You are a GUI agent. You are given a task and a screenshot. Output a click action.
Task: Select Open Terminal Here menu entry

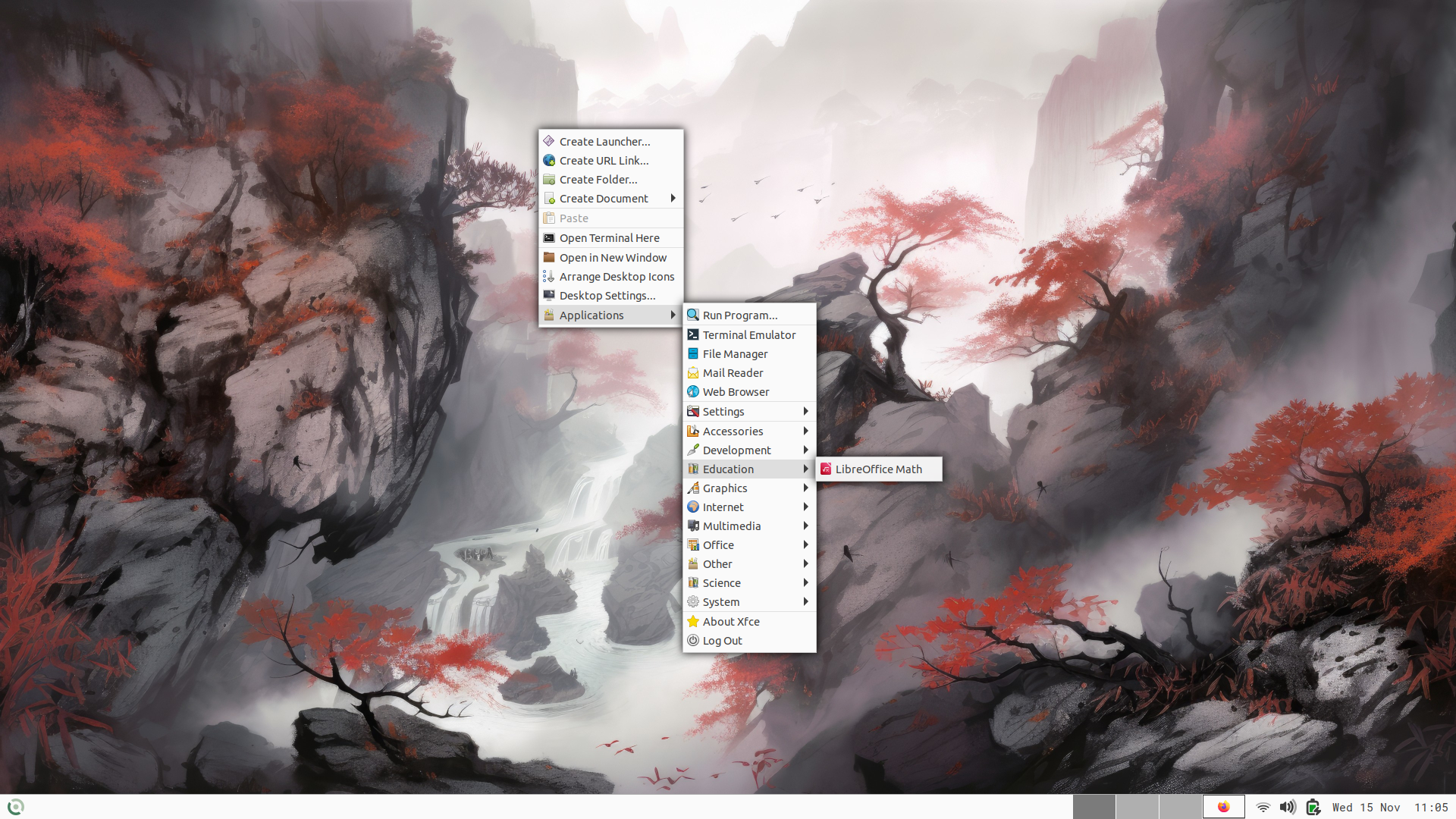(x=610, y=238)
